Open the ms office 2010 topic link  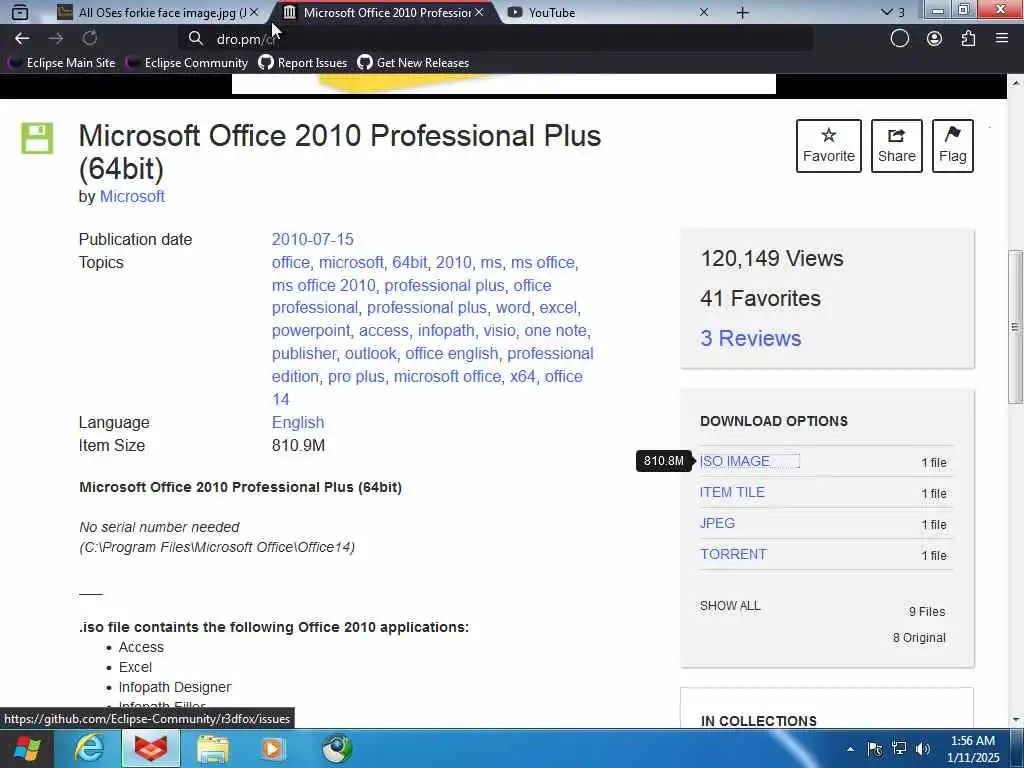323,285
